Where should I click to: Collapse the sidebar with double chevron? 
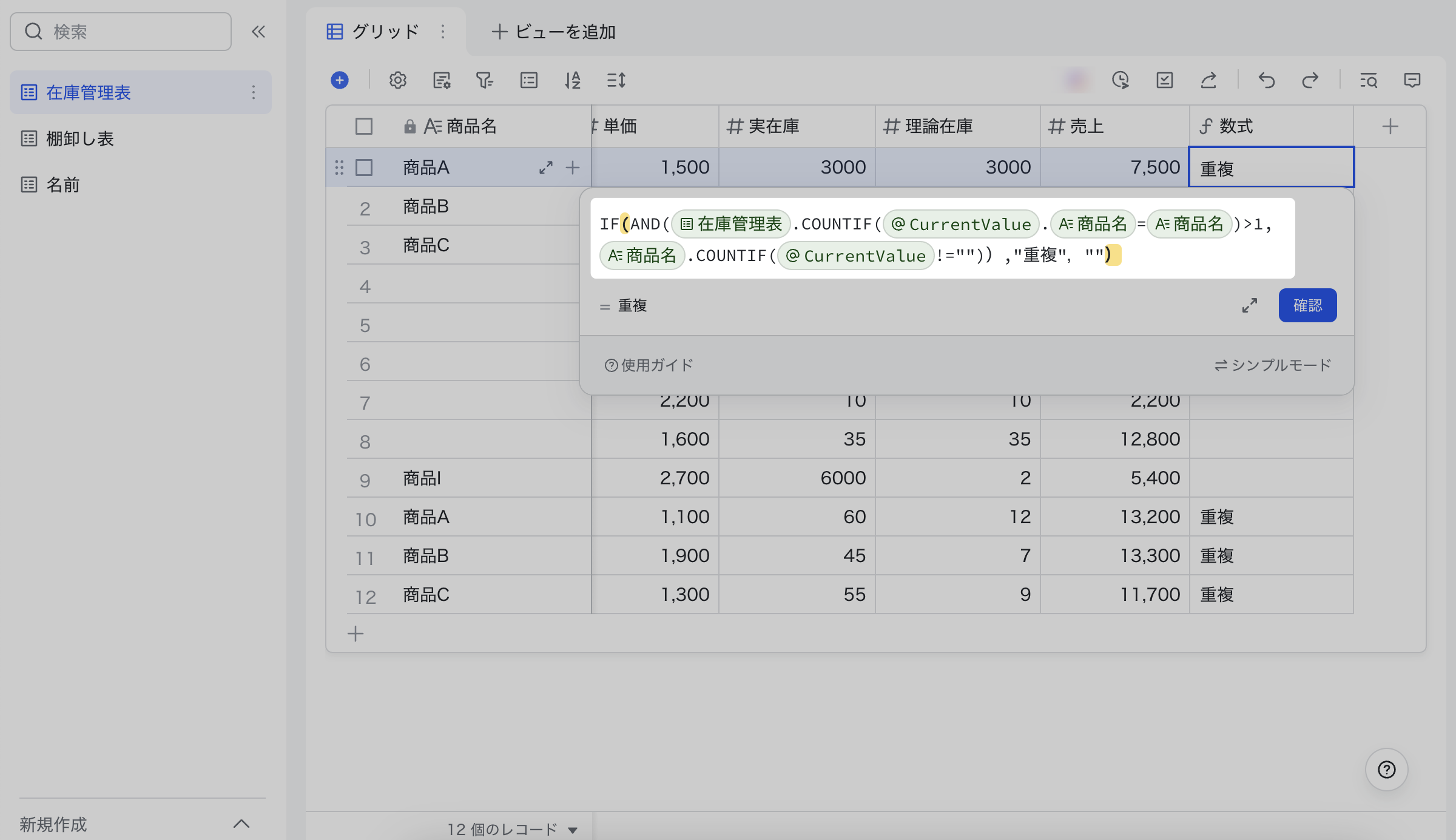tap(258, 32)
